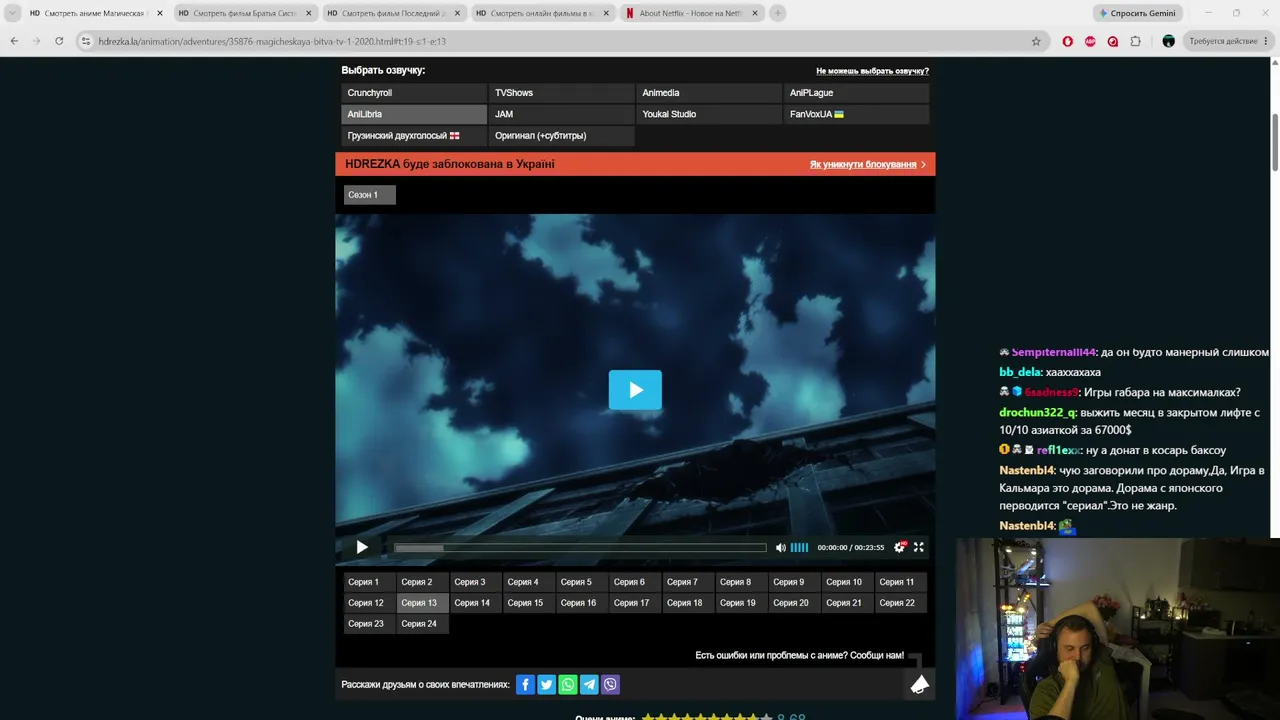
Task: Click 'Есть ошибки или проблемы с аниме? Сообщи нам!'
Action: click(x=799, y=656)
